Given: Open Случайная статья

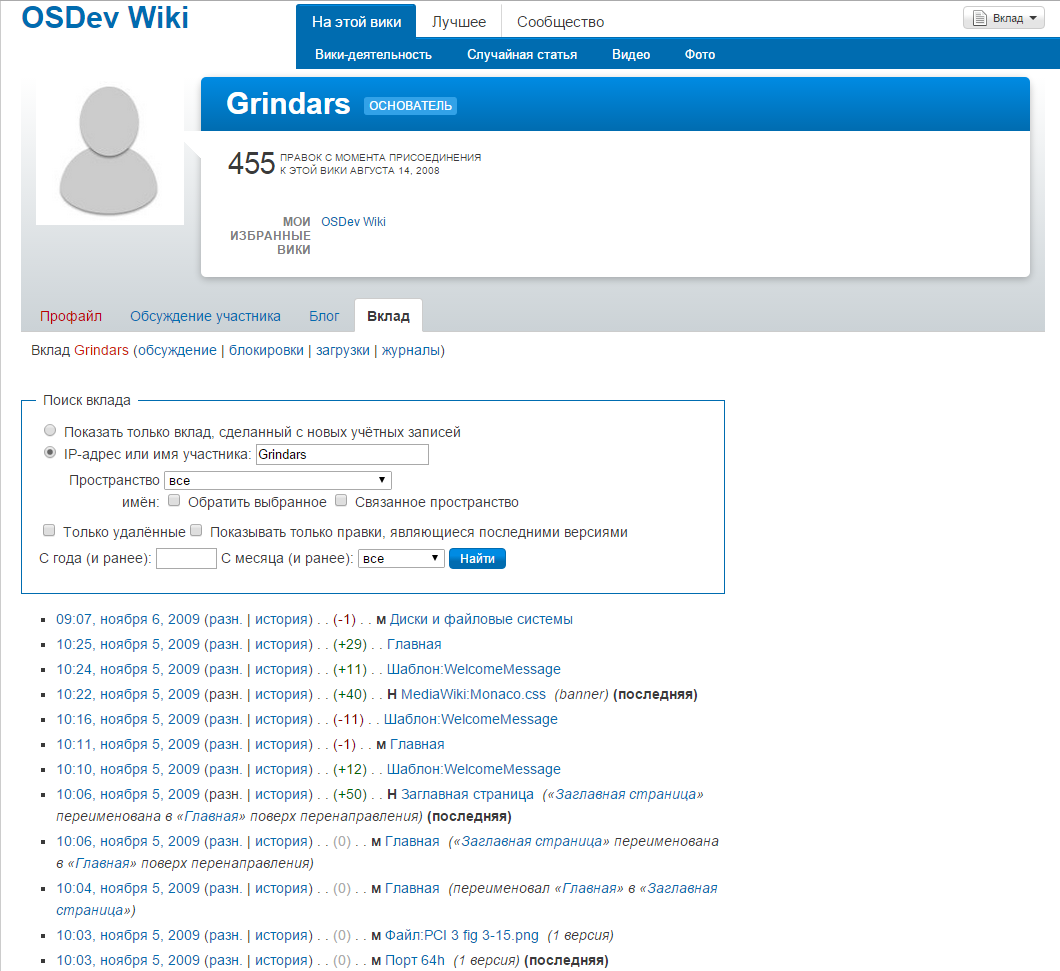Looking at the screenshot, I should click(522, 54).
